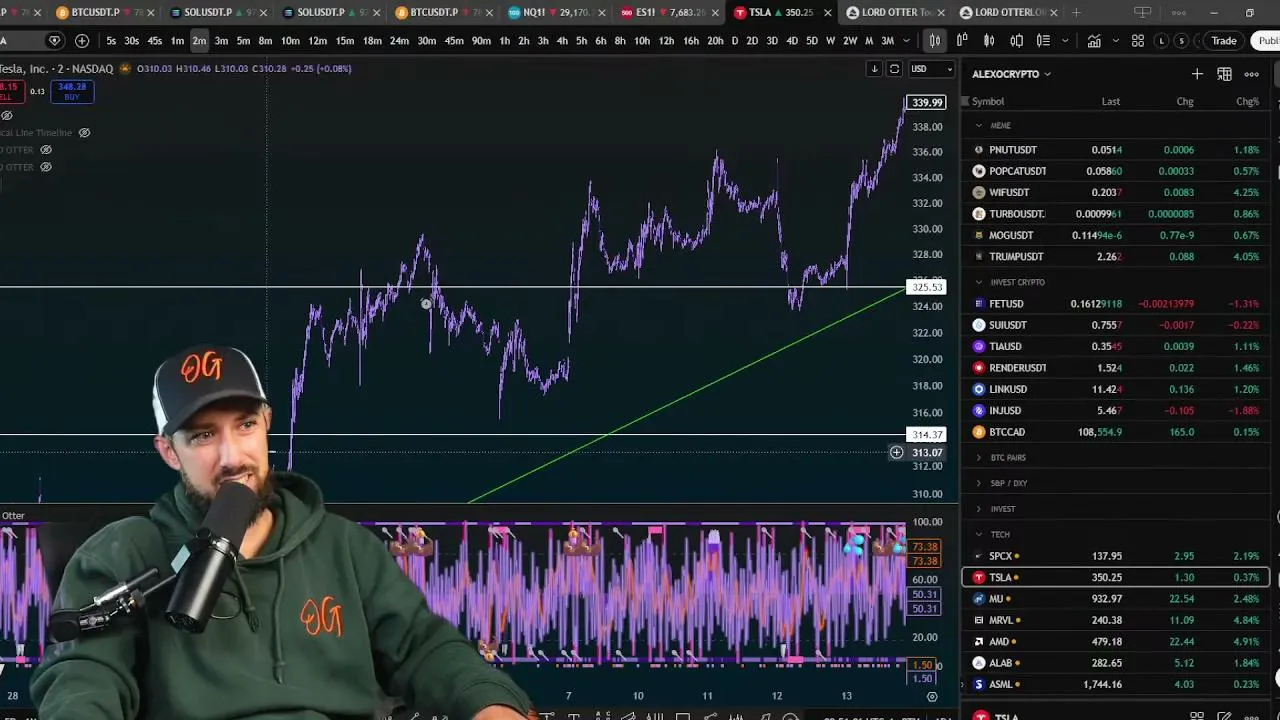The width and height of the screenshot is (1280, 720).
Task: Switch to the 5m timeframe
Action: 243,41
